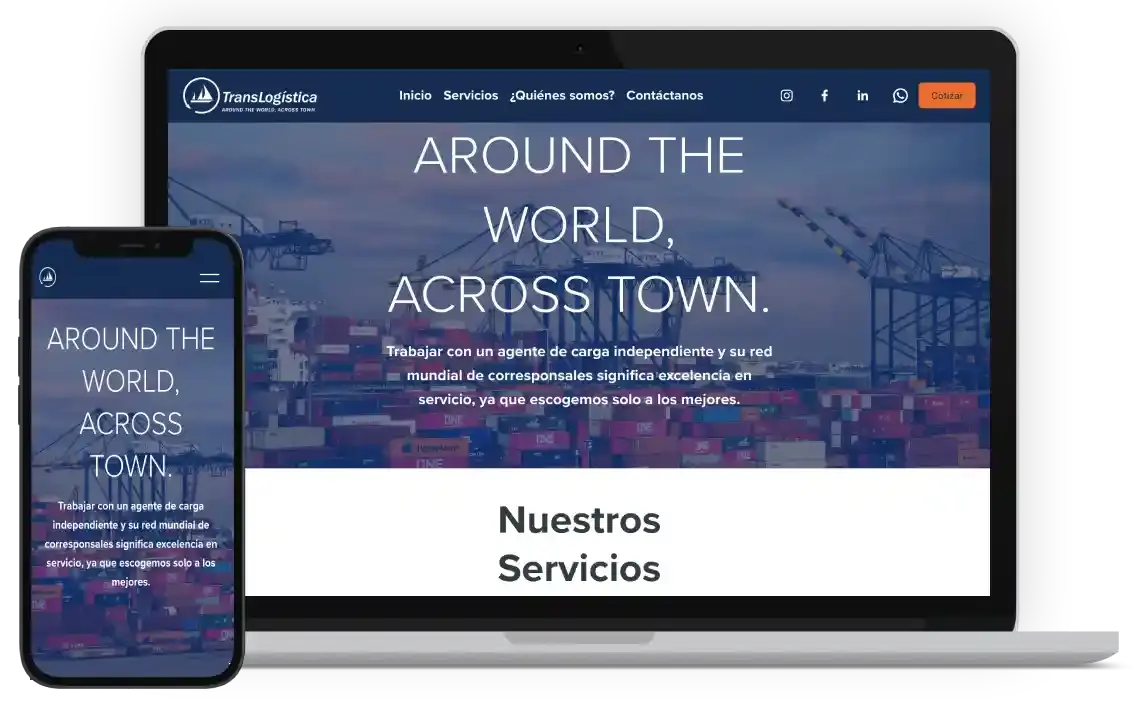Viewport: 1137px width, 706px height.
Task: Click the laptop hero heading text
Action: (x=579, y=225)
